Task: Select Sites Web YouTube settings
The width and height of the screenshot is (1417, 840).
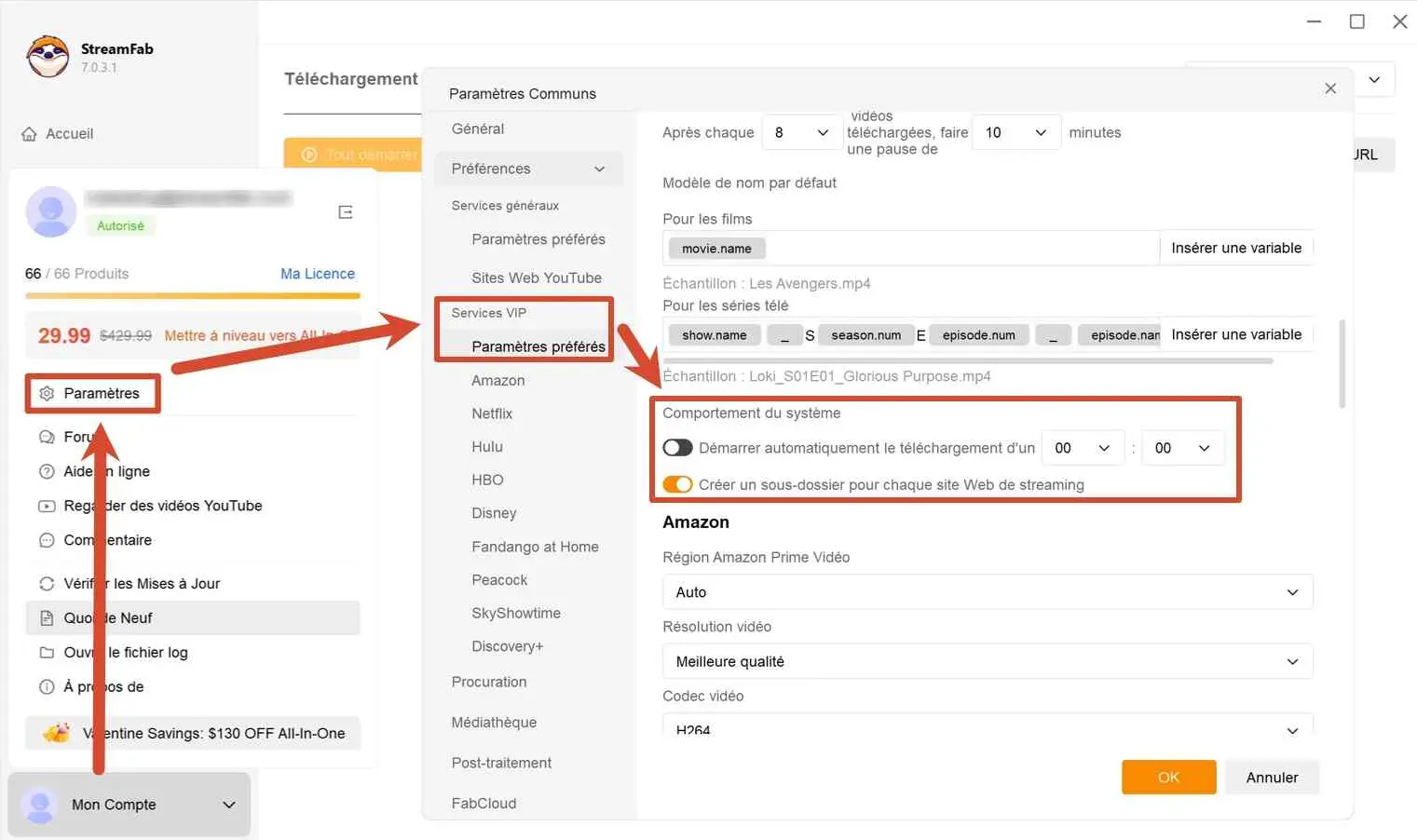Action: pos(537,278)
